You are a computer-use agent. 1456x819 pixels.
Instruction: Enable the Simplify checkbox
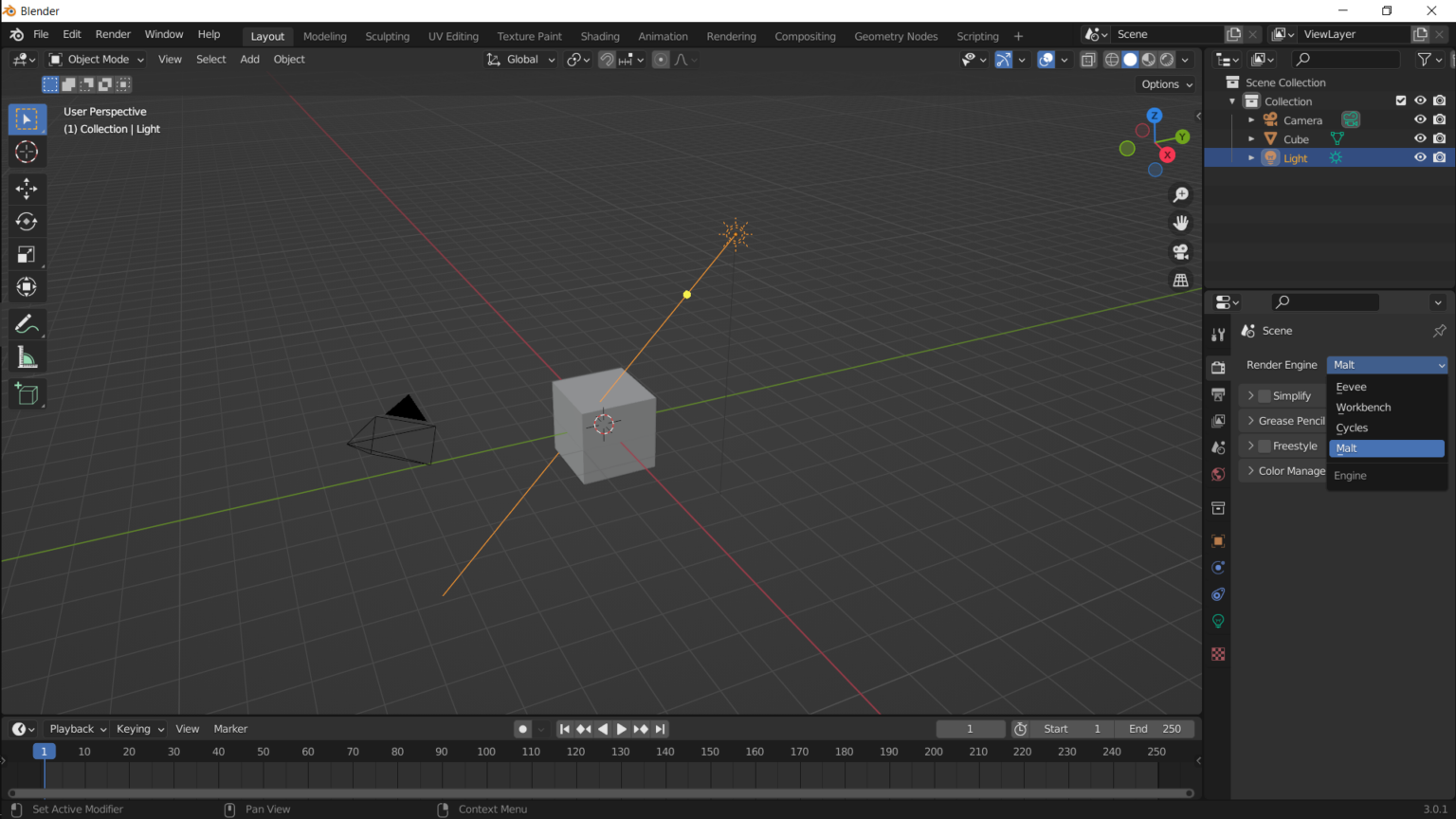tap(1265, 395)
